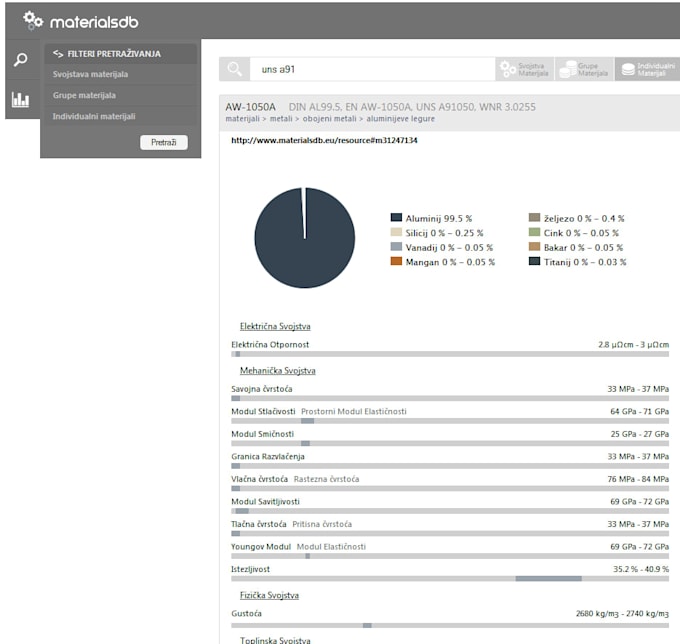Click the Istezljivost range bar
This screenshot has height=644, width=680.
coord(450,579)
